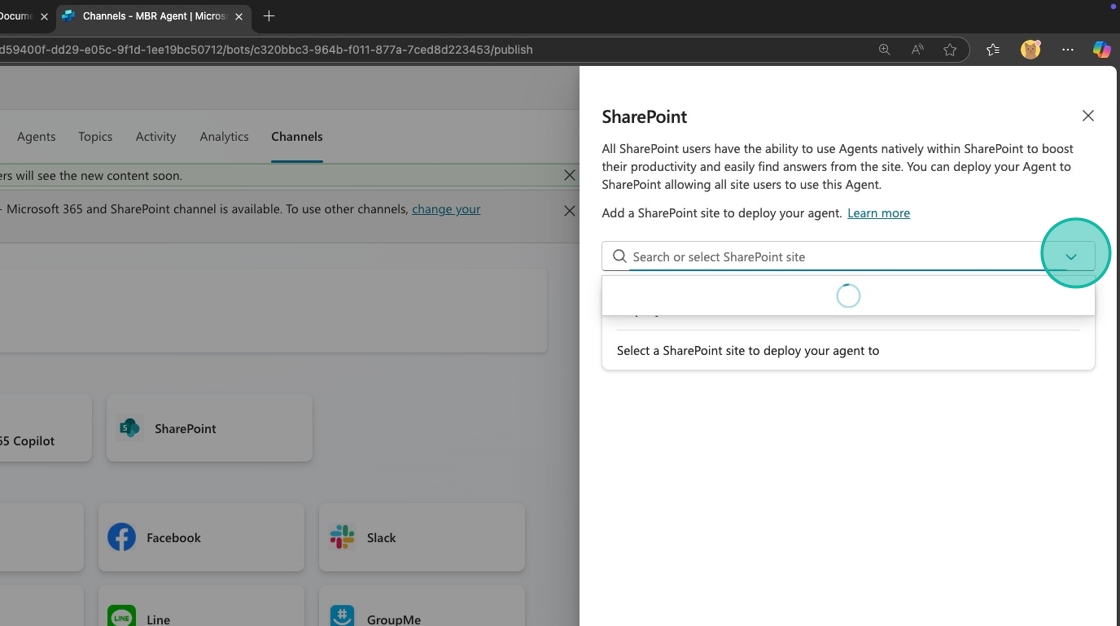The height and width of the screenshot is (626, 1120).
Task: Open a new browser tab
Action: click(269, 16)
